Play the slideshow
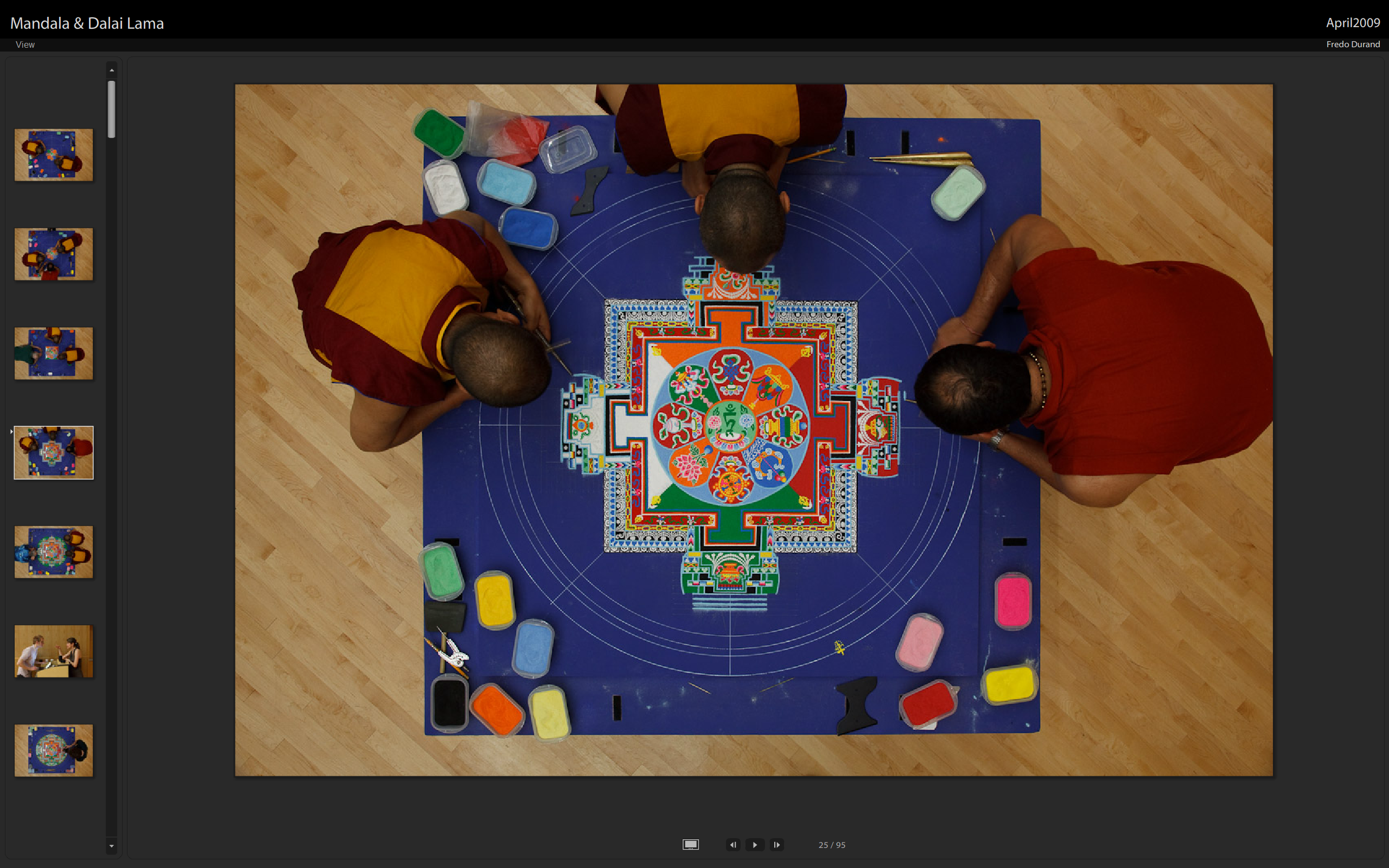 [755, 845]
